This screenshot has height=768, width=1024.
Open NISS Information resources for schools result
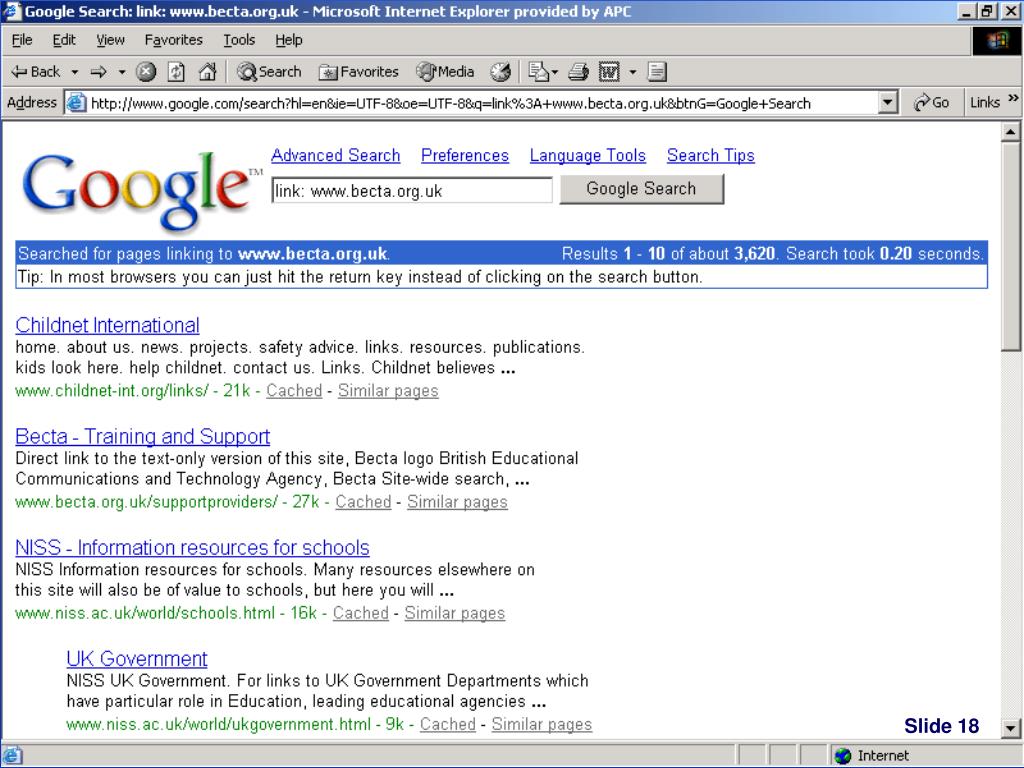coord(192,547)
